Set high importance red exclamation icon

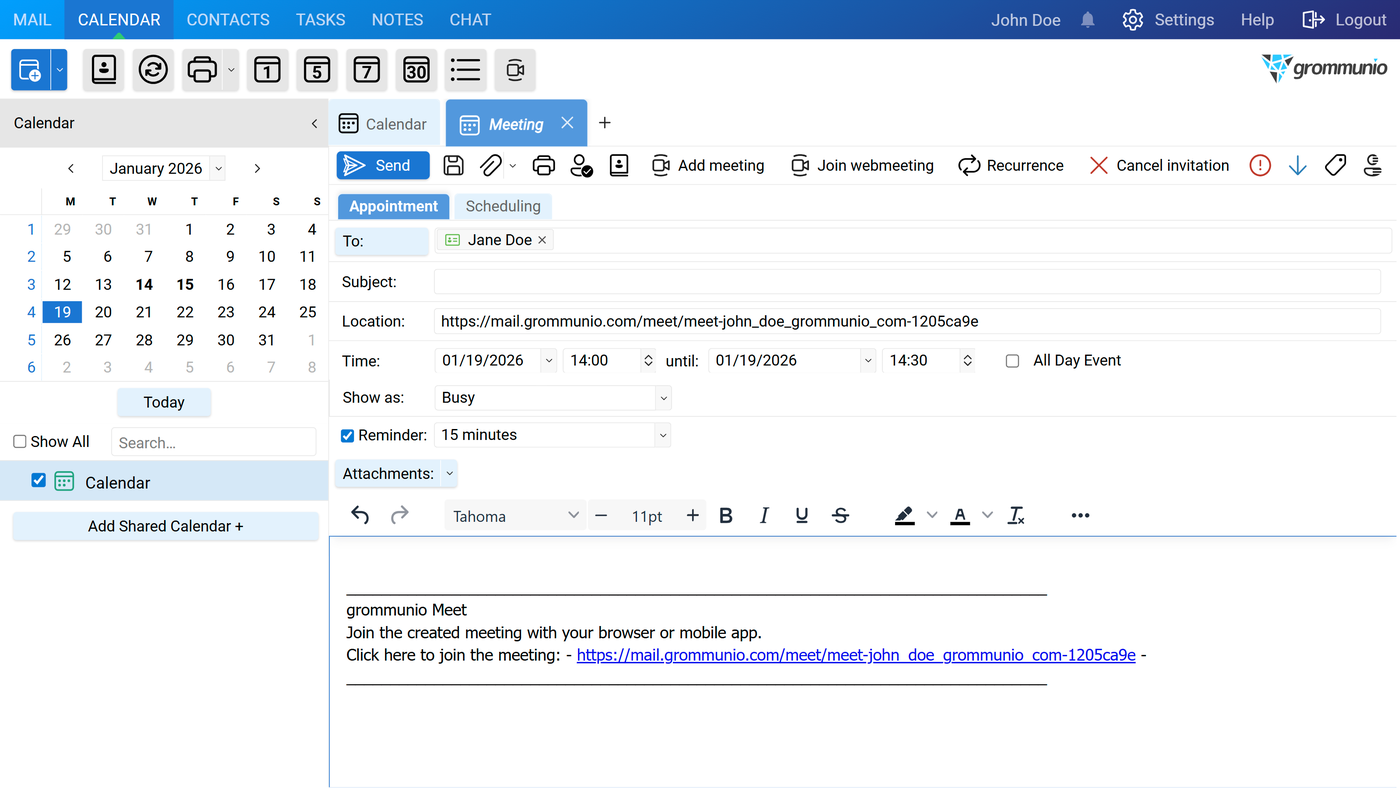point(1260,165)
